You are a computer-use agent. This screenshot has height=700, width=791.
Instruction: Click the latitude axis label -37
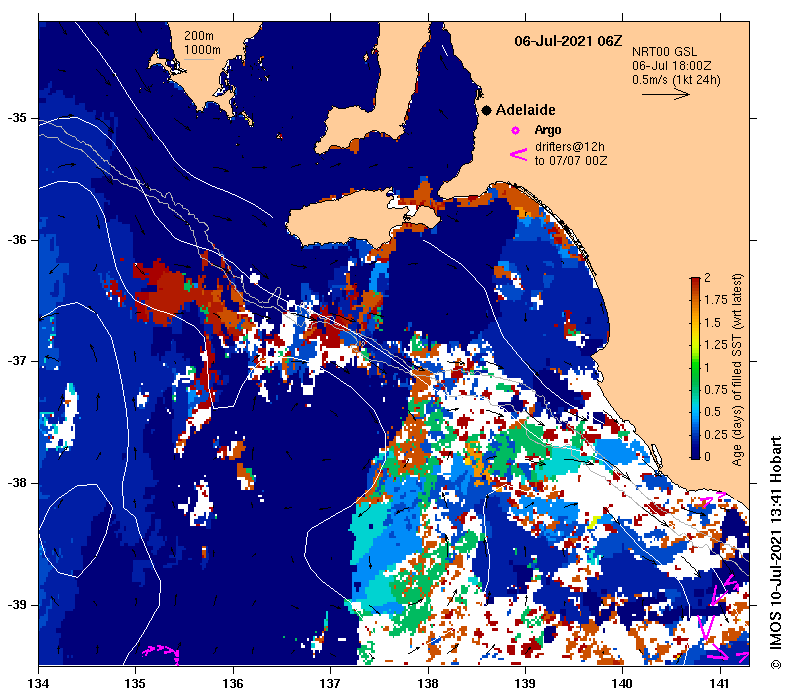[17, 361]
